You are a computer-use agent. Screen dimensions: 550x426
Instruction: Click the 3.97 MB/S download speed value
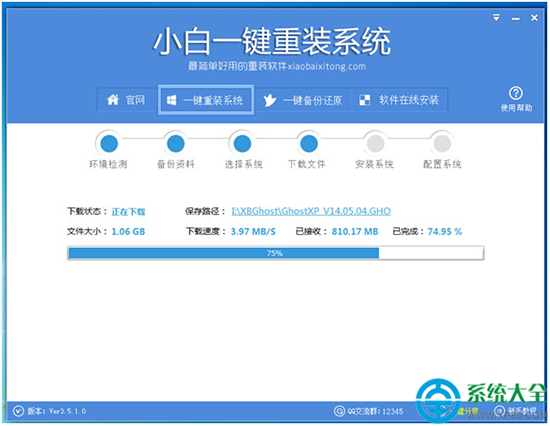(x=253, y=232)
